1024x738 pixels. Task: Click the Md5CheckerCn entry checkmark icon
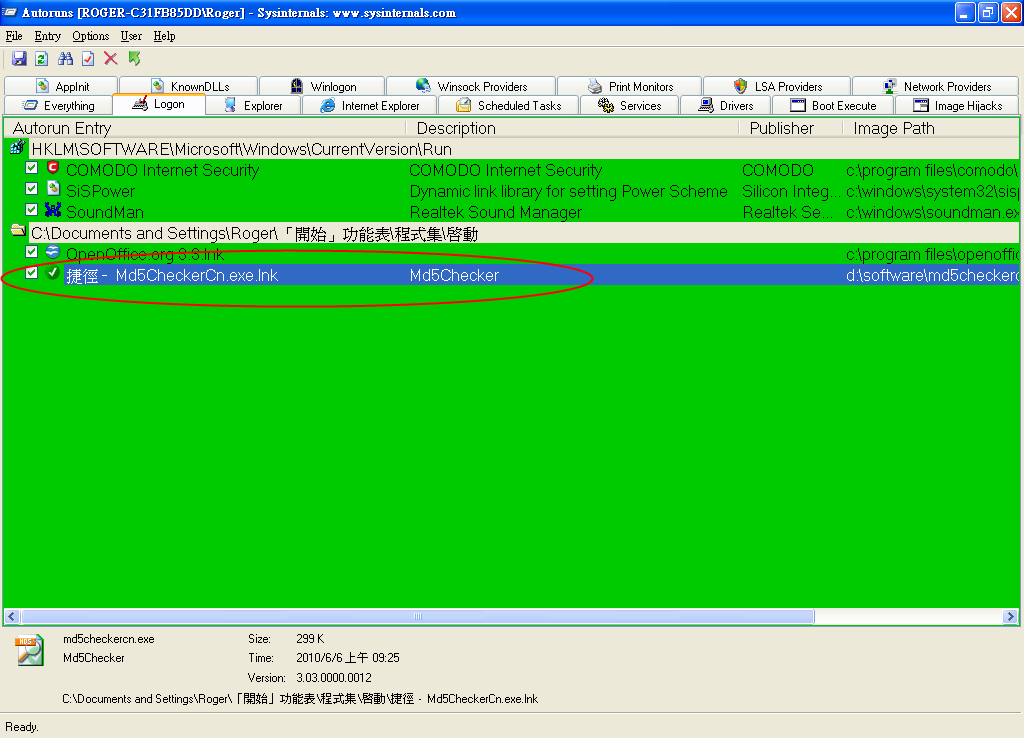54,273
